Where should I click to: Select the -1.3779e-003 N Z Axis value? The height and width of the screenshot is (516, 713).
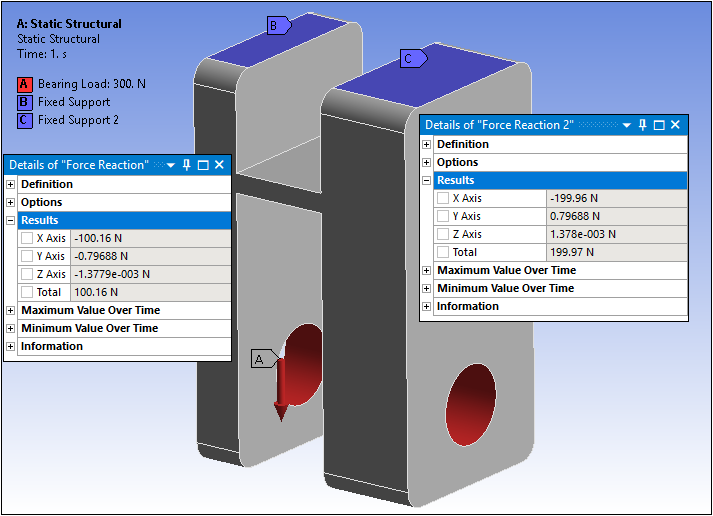coord(151,274)
